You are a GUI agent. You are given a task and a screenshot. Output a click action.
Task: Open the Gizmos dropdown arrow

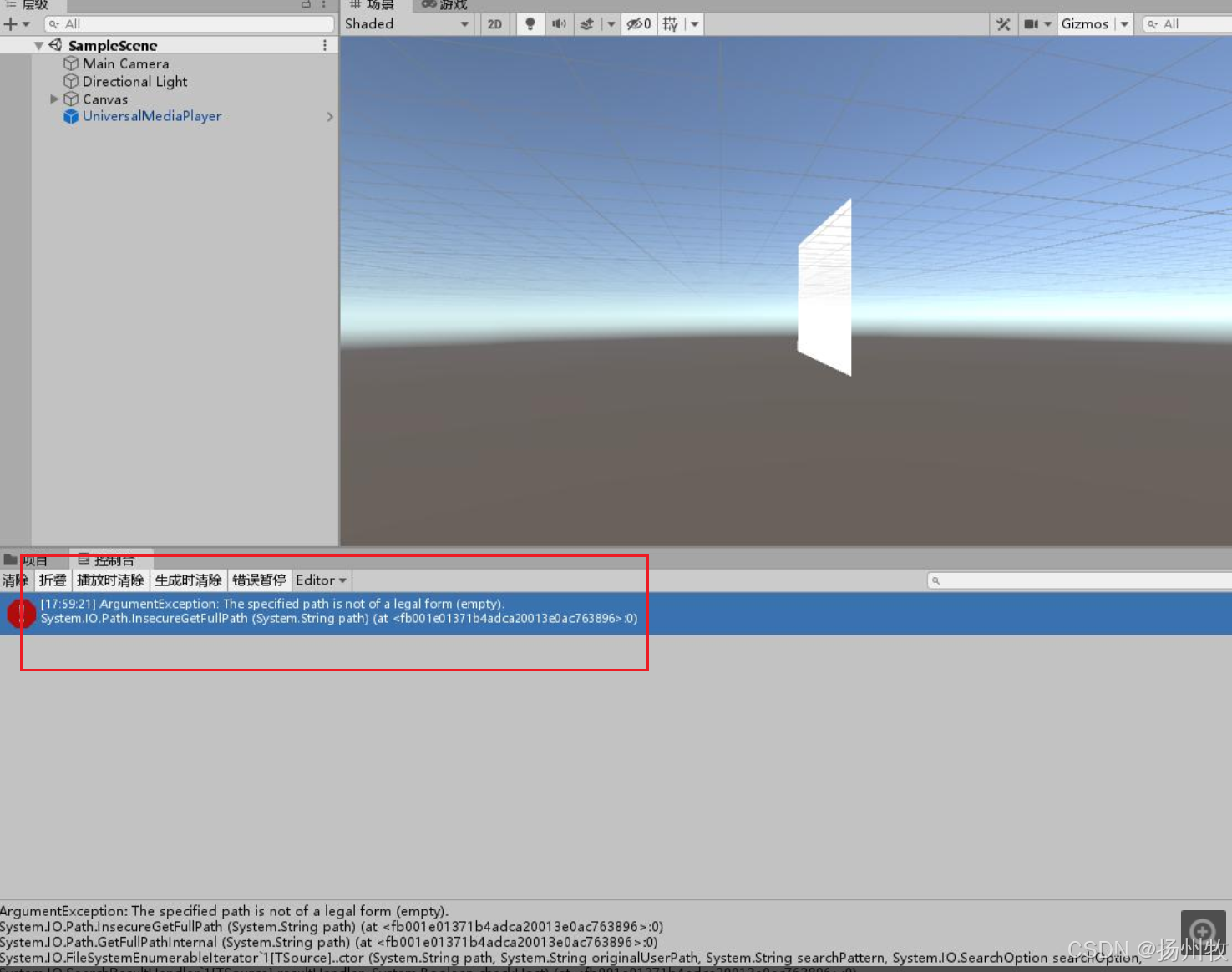1124,23
